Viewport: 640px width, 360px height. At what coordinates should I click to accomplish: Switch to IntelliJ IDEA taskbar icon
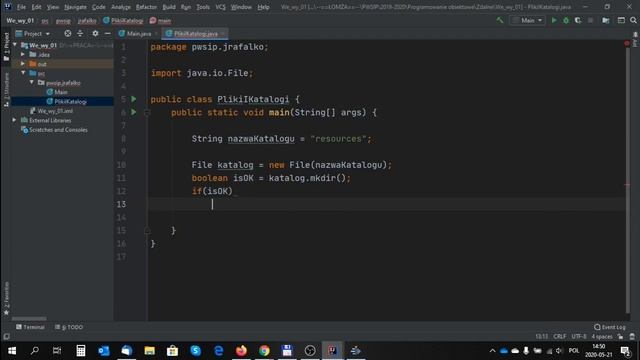[333, 351]
